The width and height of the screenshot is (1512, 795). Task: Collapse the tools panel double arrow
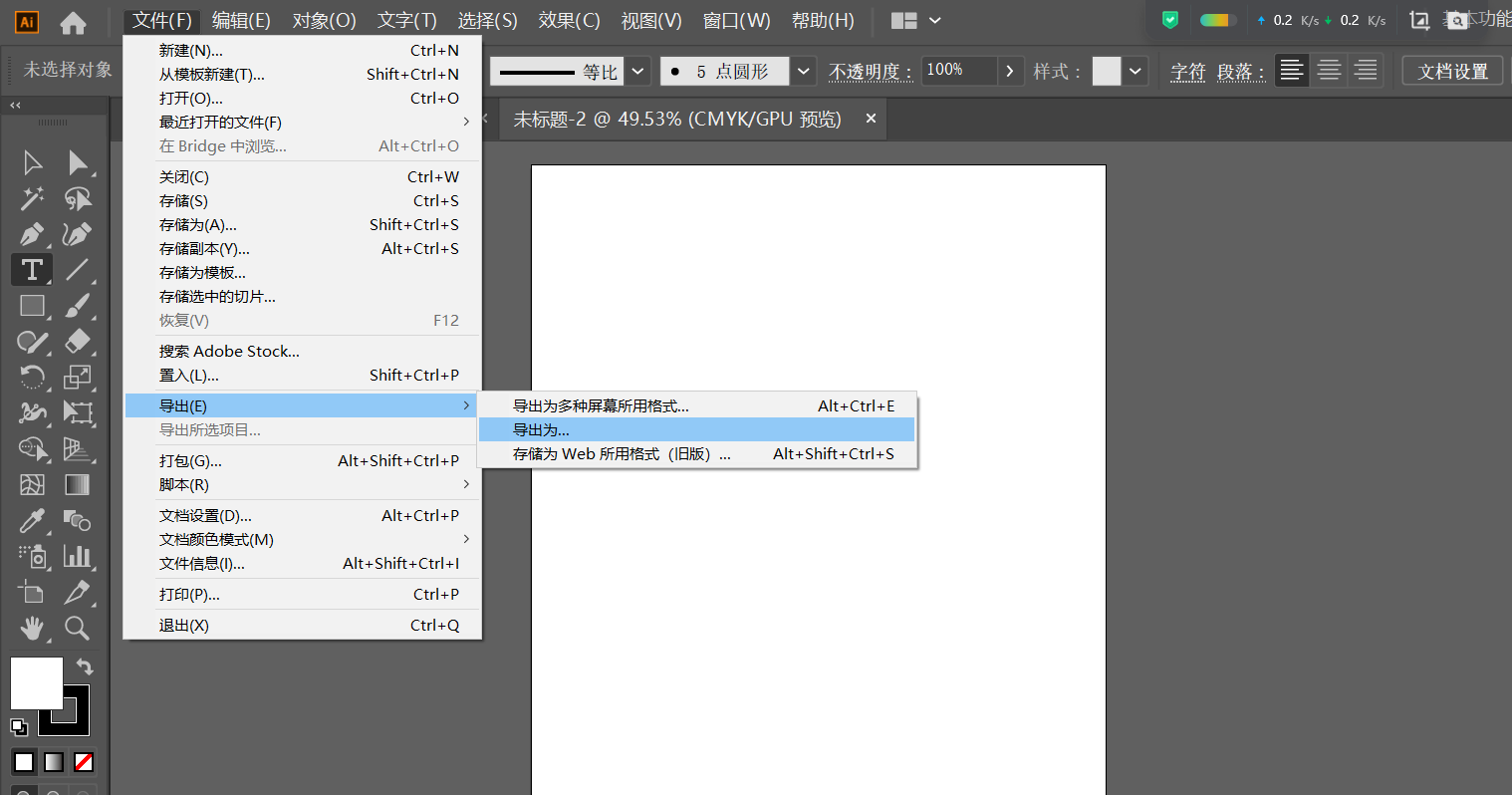15,105
